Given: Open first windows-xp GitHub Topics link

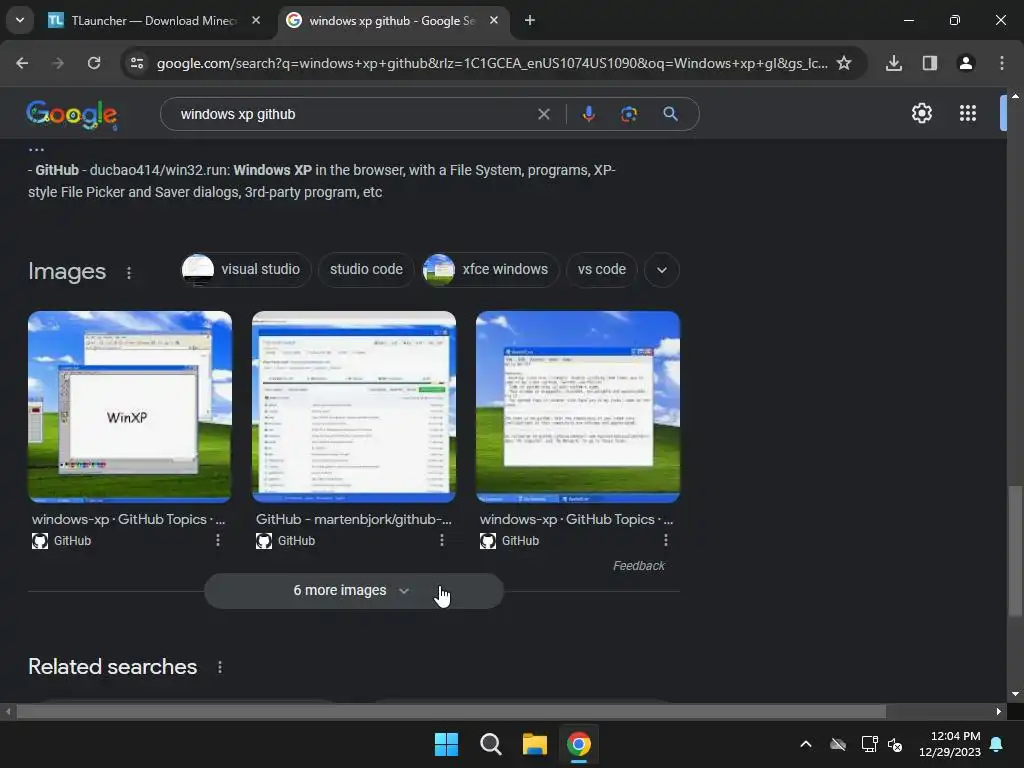Looking at the screenshot, I should tap(128, 519).
